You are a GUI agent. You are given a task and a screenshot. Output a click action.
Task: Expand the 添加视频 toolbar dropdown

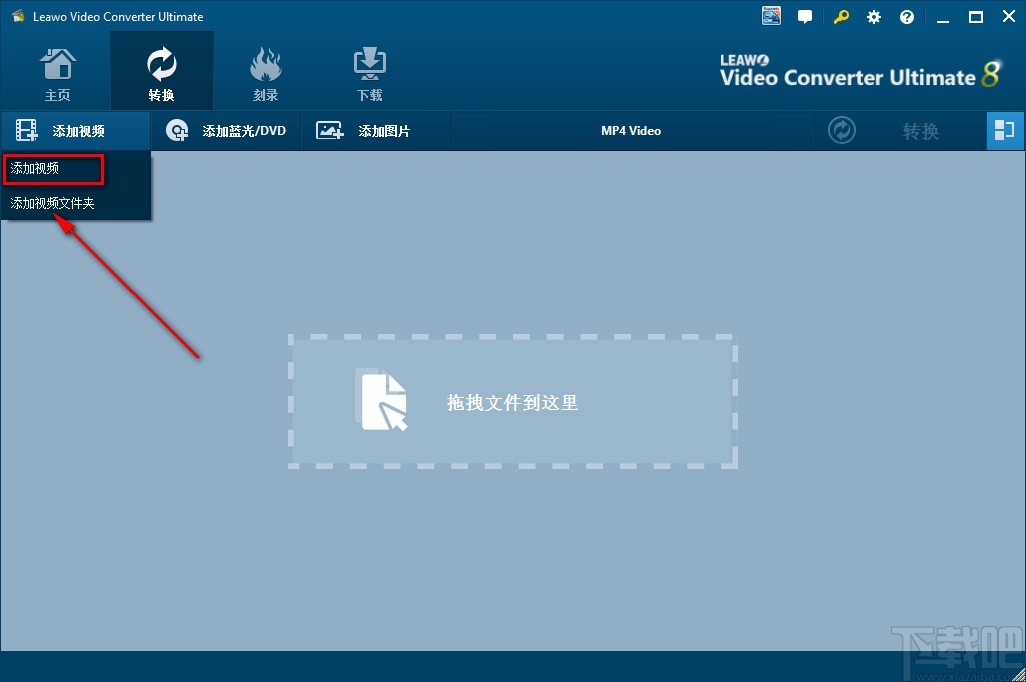[x=78, y=130]
